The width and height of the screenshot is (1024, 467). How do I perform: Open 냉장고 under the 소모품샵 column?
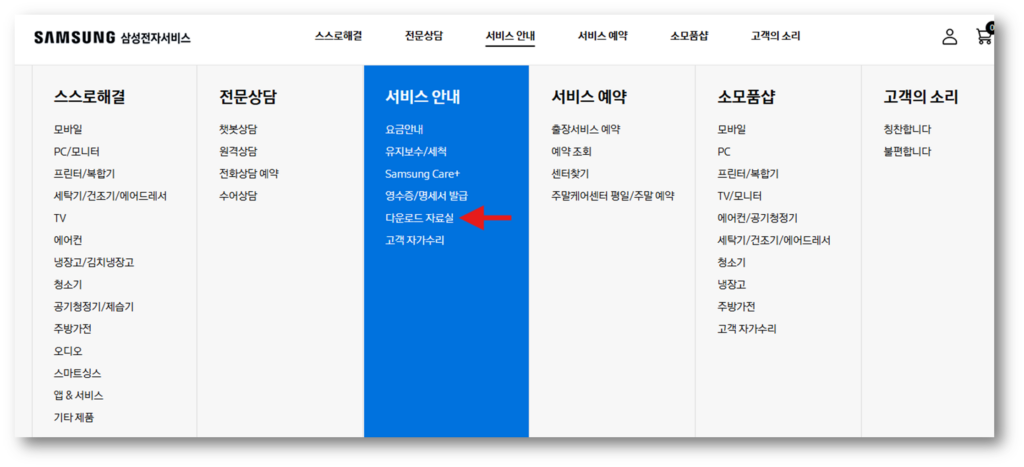click(731, 285)
